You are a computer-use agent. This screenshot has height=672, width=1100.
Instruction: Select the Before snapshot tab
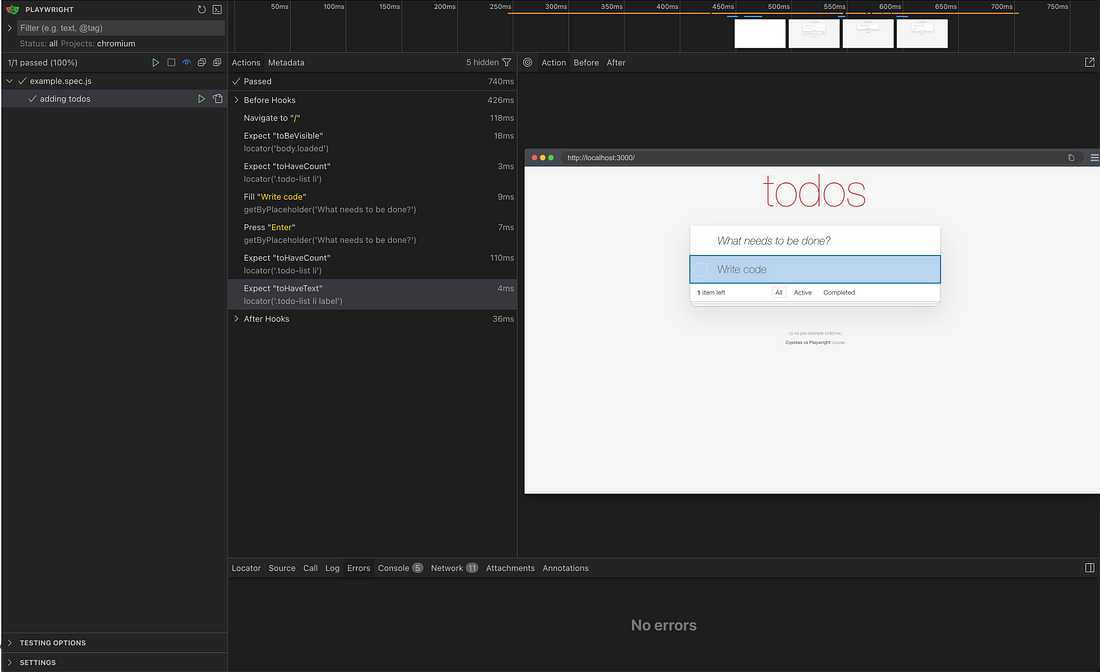[586, 62]
